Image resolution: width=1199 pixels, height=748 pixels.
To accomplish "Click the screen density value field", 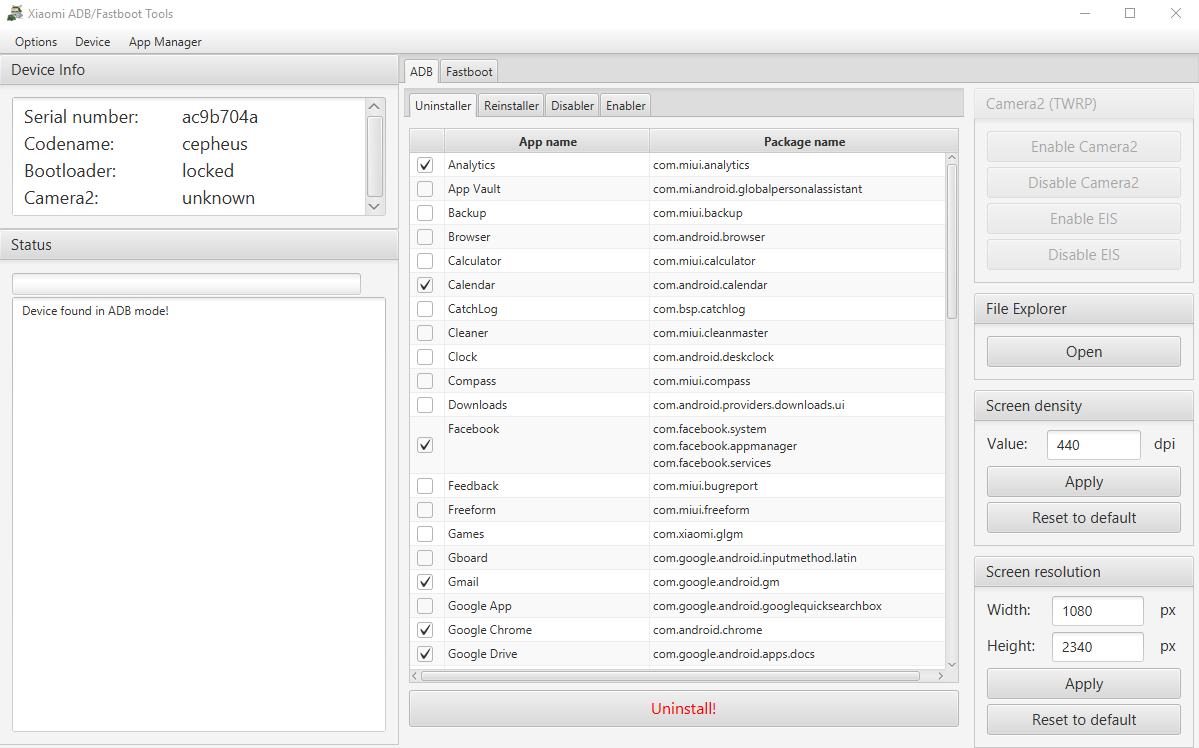I will tap(1093, 445).
